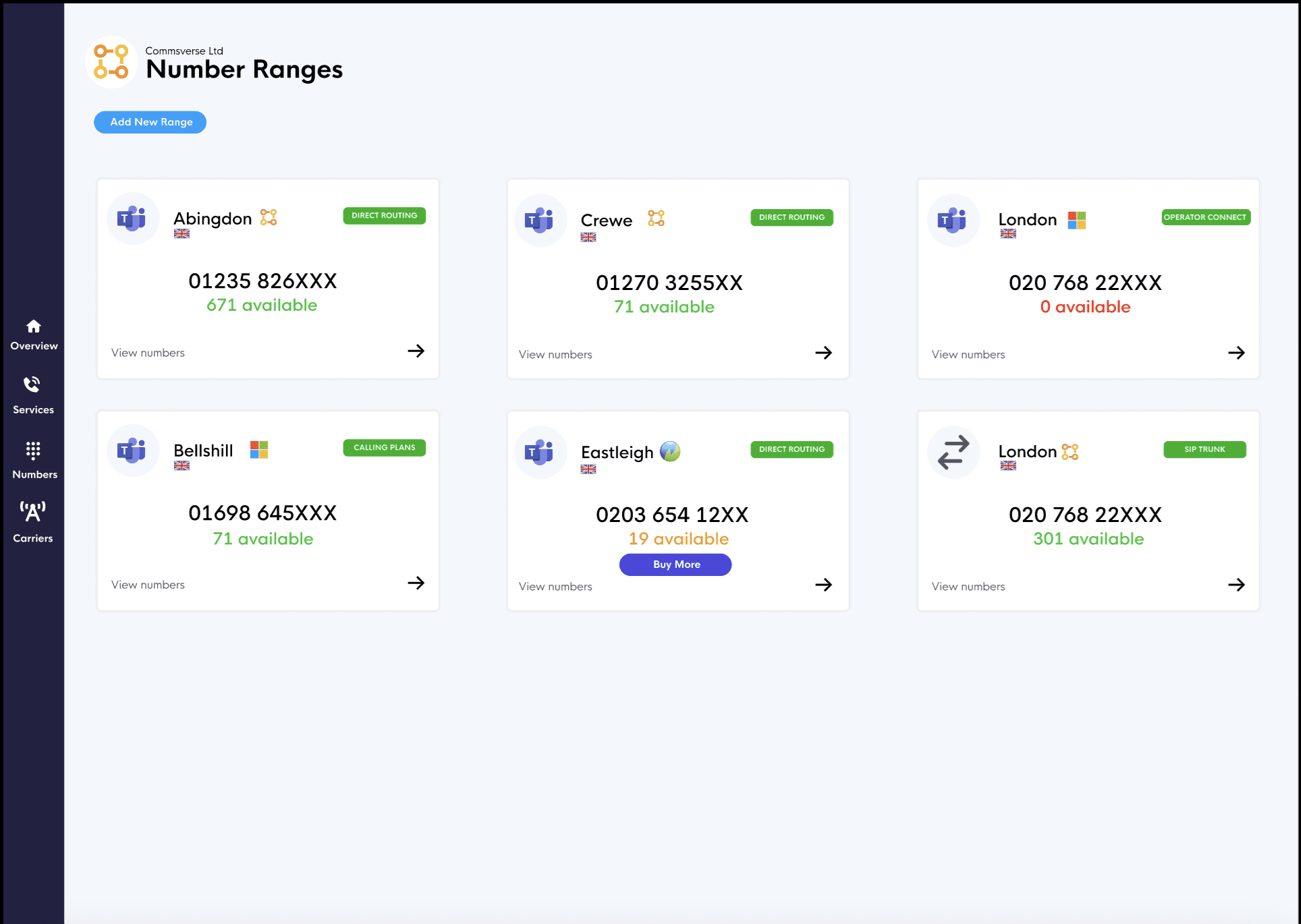1301x924 pixels.
Task: Click the Teams icon on the Abingdon card
Action: (x=132, y=218)
